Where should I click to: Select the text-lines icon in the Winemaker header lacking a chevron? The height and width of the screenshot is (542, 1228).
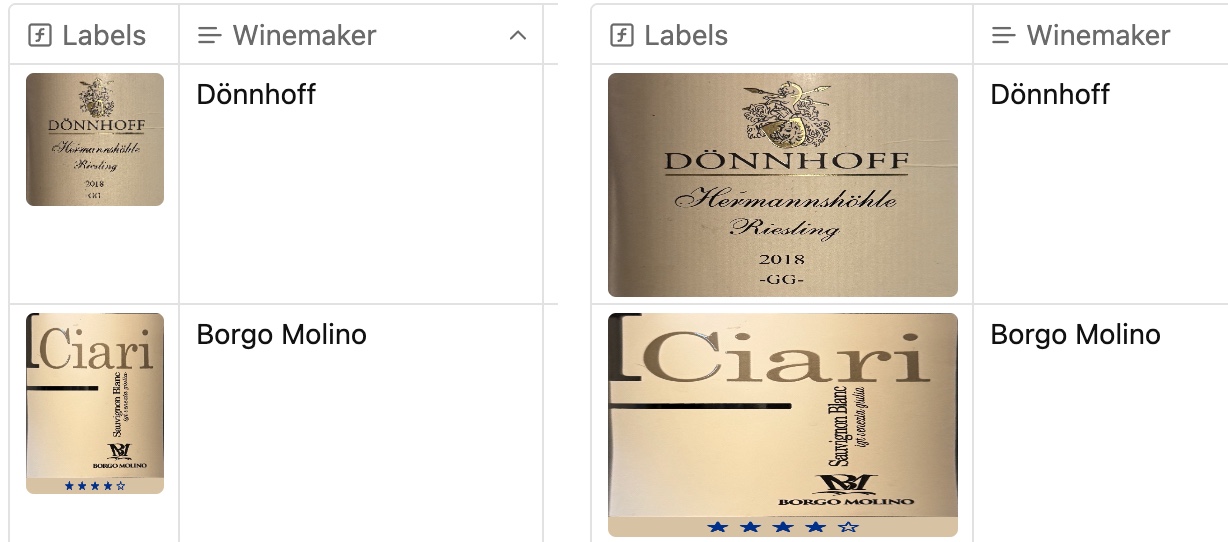coord(1003,36)
